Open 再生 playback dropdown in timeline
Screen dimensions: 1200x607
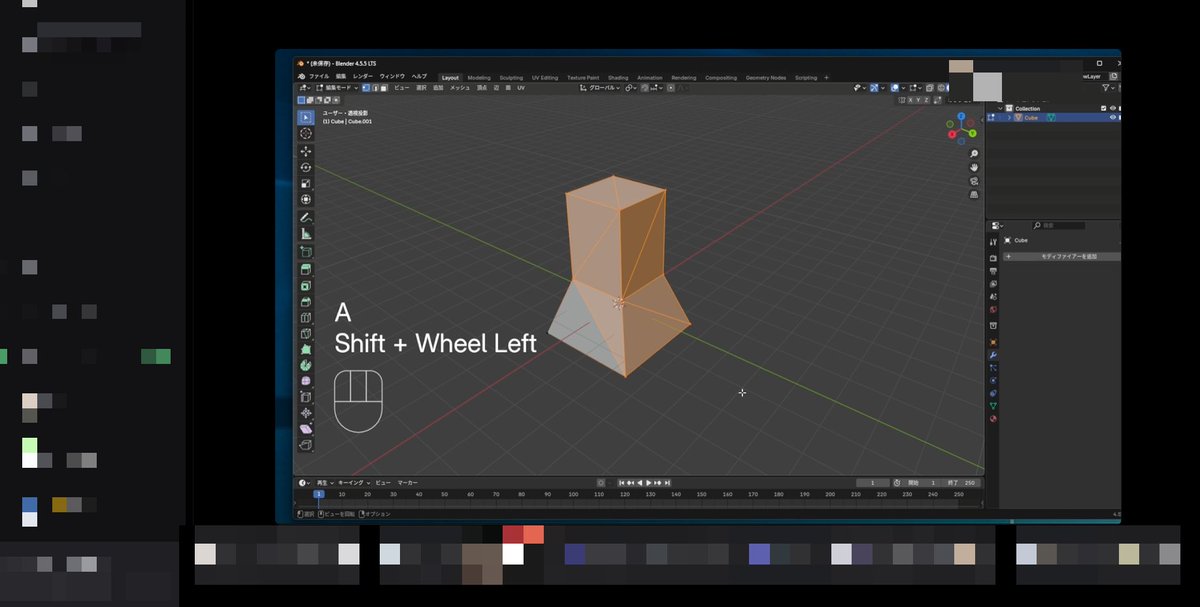[x=324, y=482]
